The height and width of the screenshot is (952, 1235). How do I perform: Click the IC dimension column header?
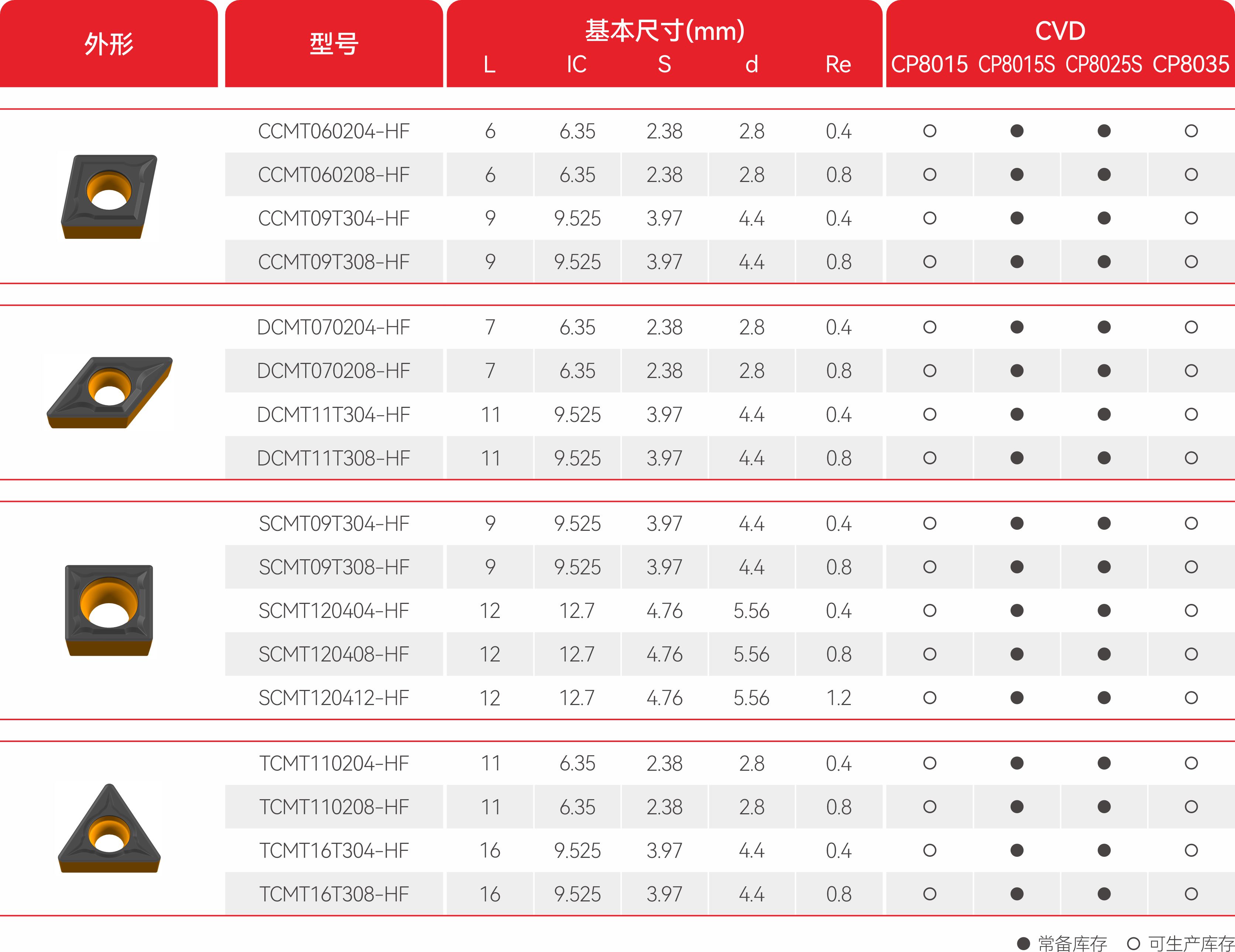[577, 64]
